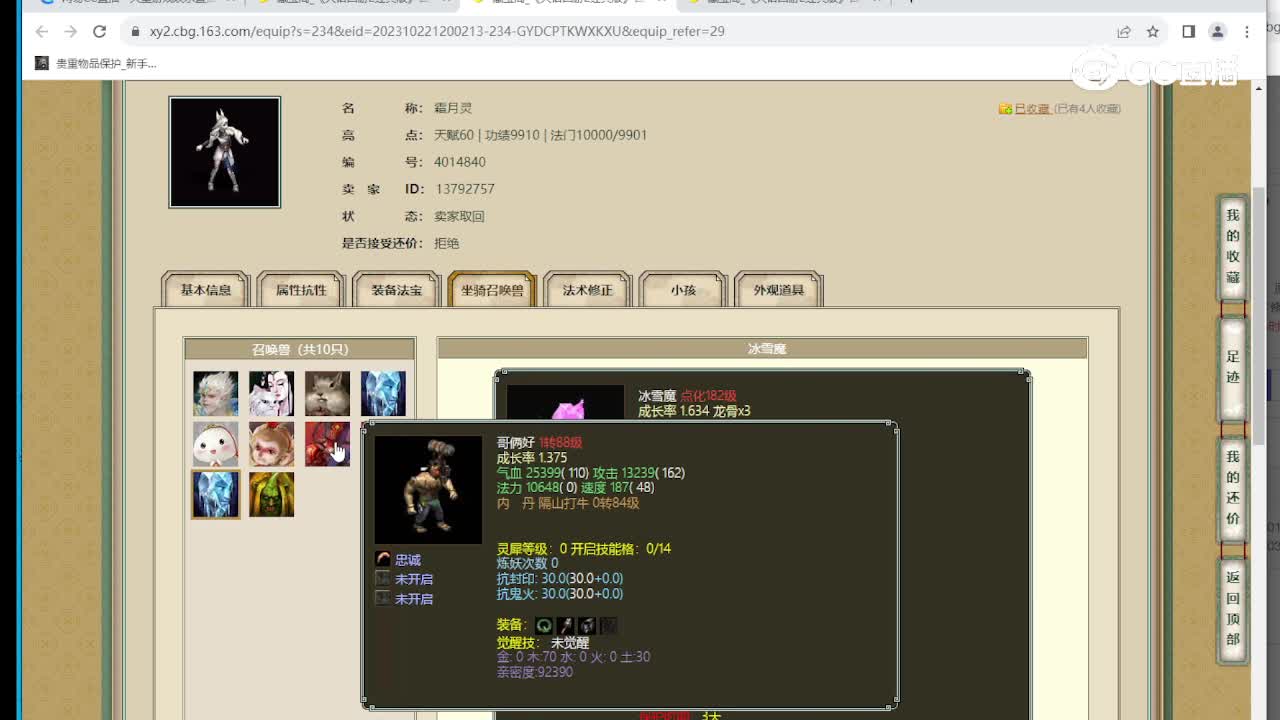
Task: Open the share page icon
Action: (x=1124, y=32)
